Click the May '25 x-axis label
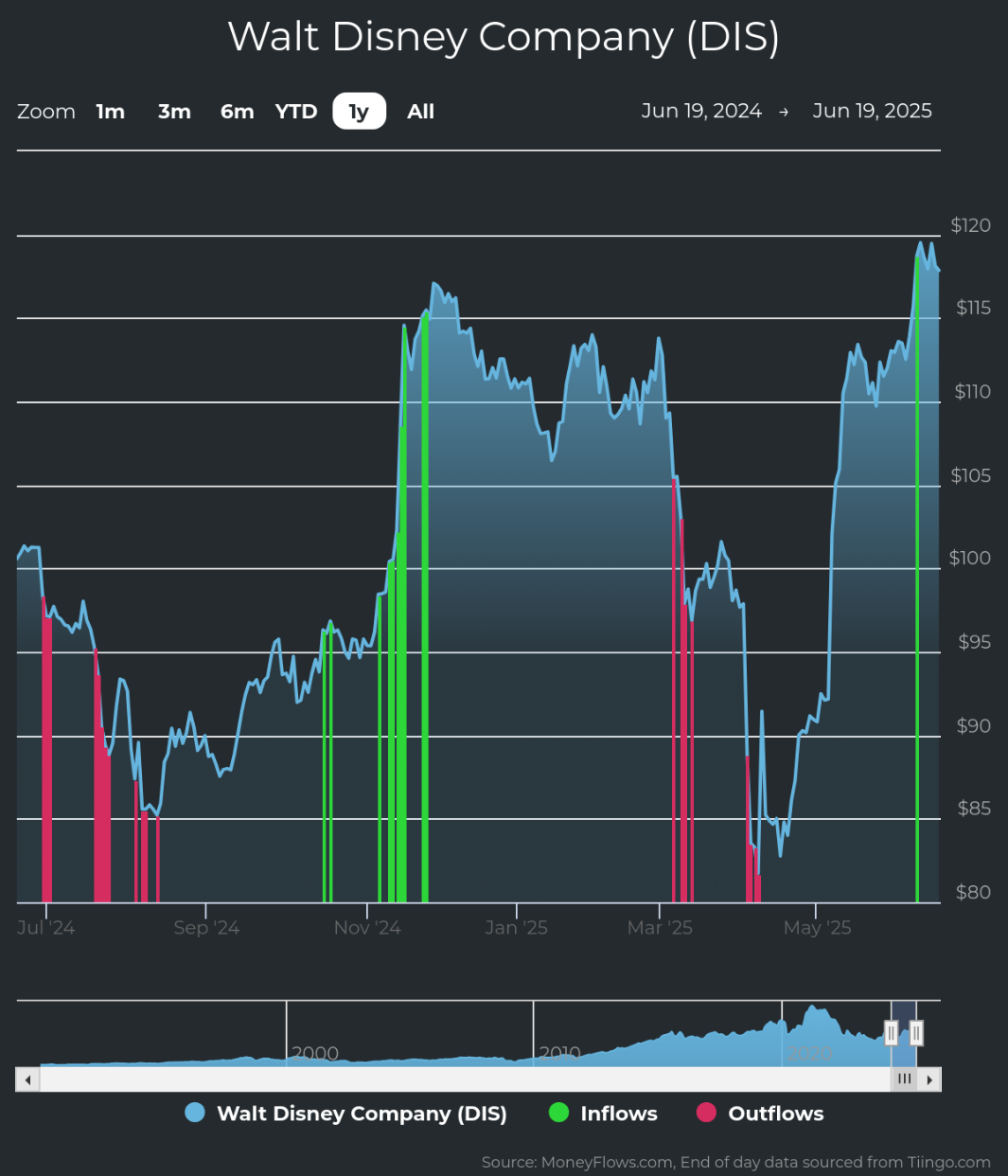1008x1176 pixels. point(817,928)
